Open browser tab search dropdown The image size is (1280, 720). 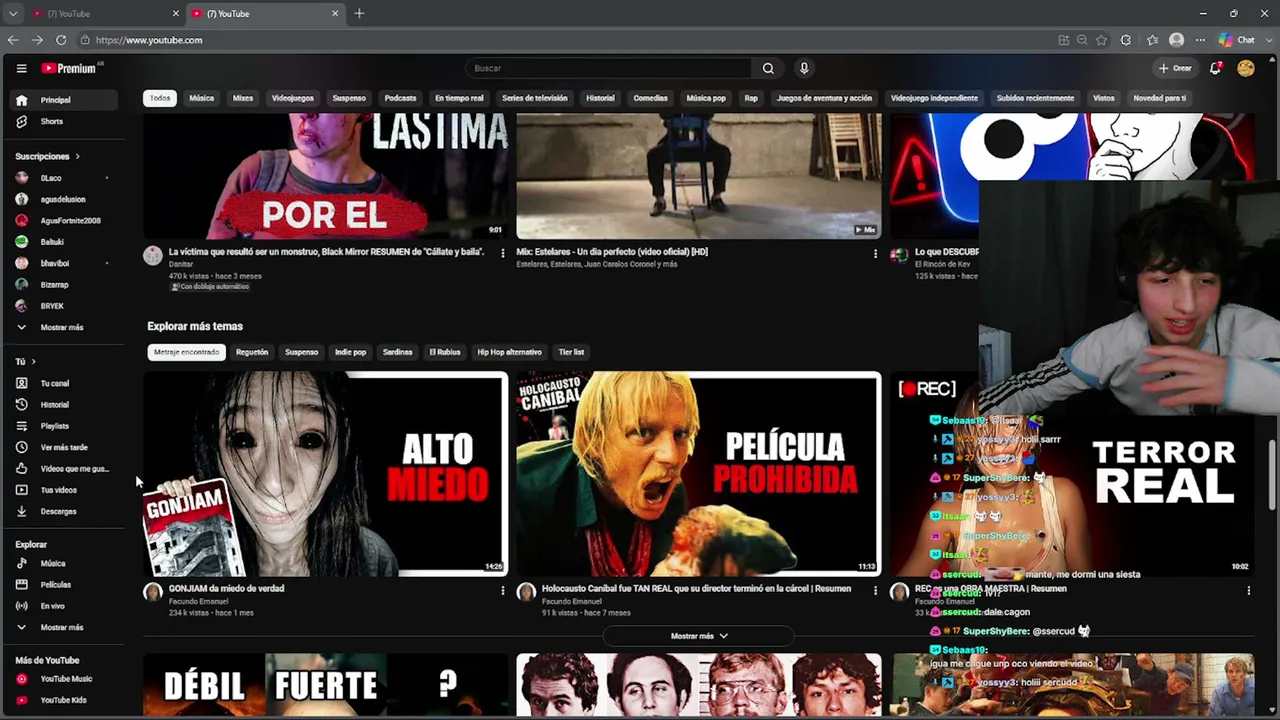(13, 13)
